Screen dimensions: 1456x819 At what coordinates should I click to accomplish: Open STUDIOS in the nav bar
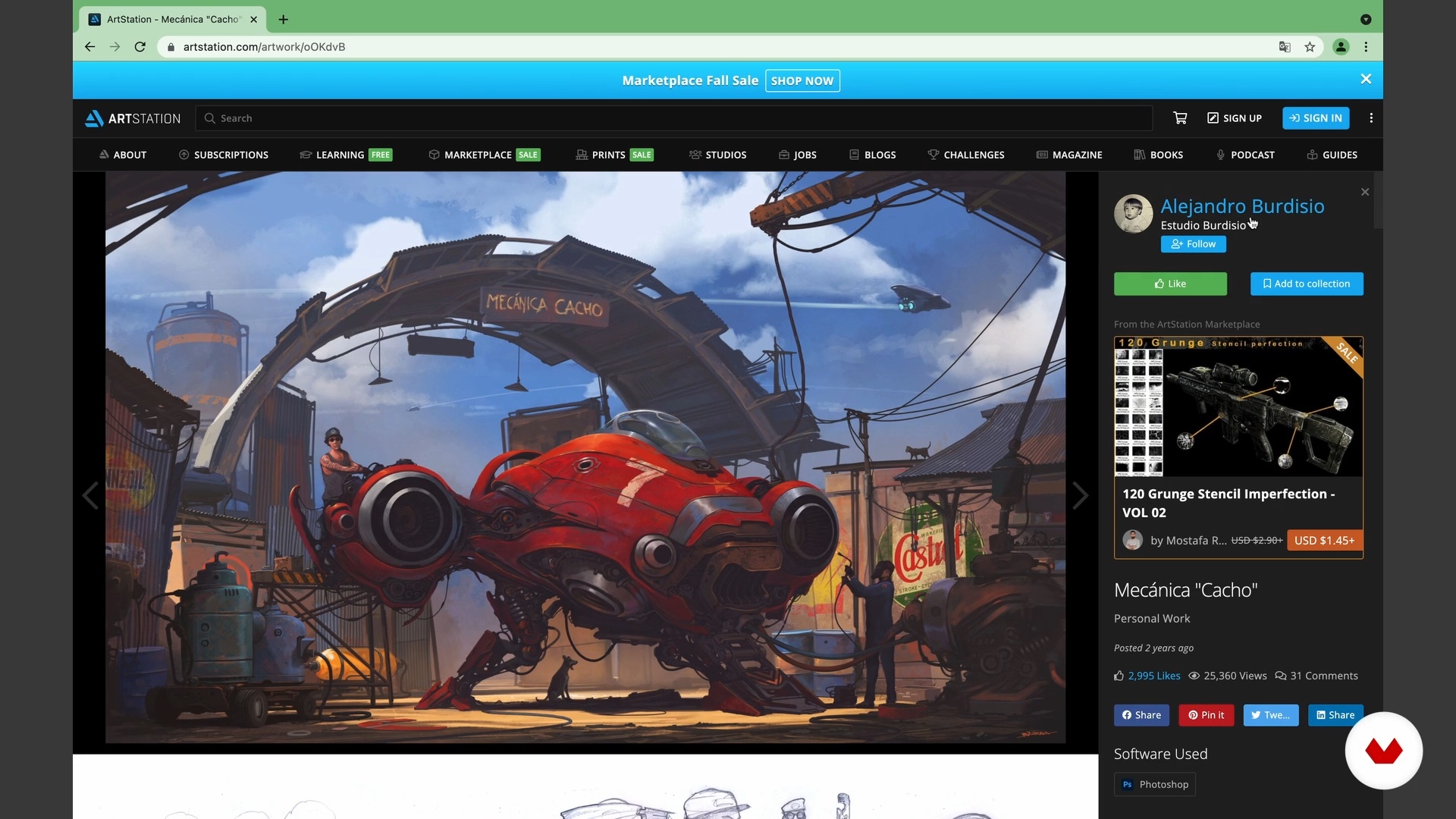coord(717,155)
